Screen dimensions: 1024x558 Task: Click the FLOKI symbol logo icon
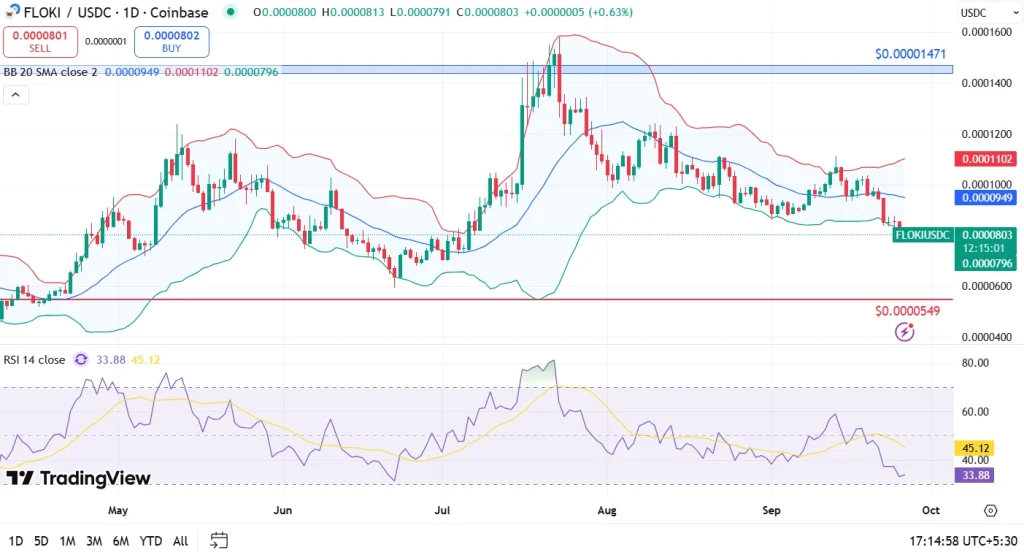[x=12, y=12]
